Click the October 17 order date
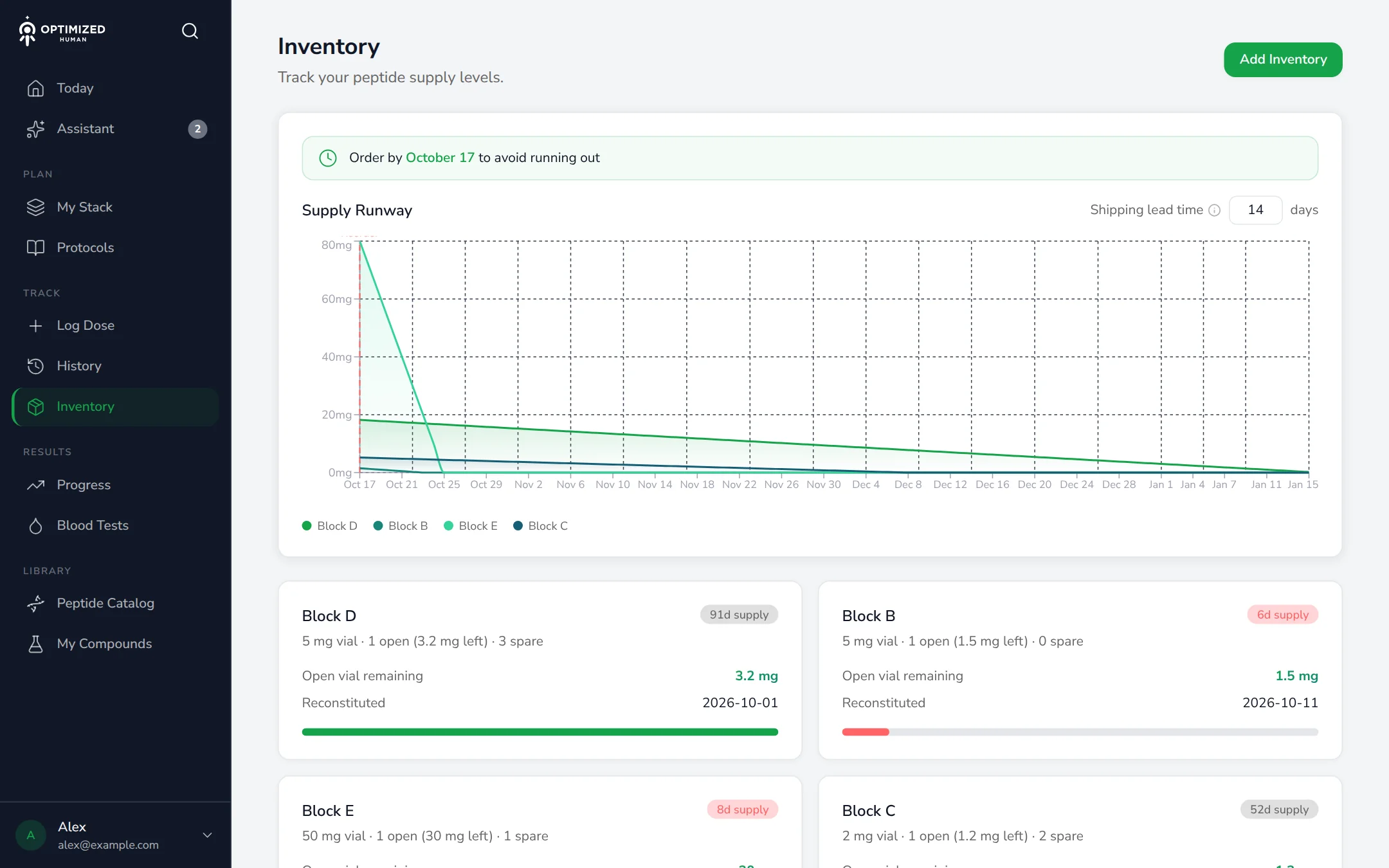The image size is (1389, 868). 440,158
